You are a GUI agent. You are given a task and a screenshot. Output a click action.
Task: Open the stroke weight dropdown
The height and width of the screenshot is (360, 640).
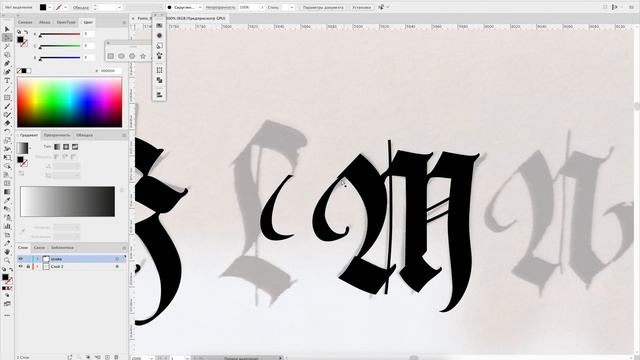(x=119, y=7)
